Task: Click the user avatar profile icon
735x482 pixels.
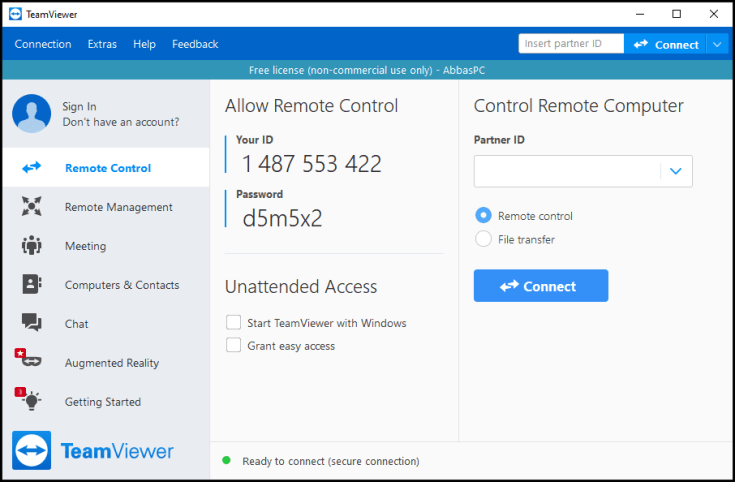Action: (x=31, y=113)
